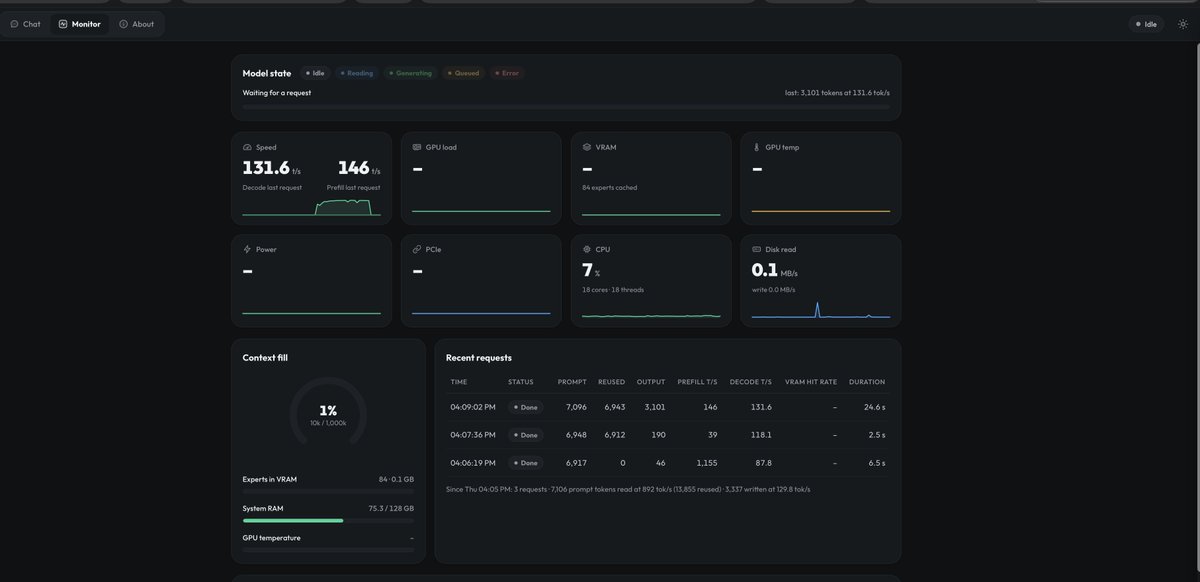Click the orange GPU temp sparkline
Image resolution: width=1200 pixels, height=582 pixels.
click(821, 211)
